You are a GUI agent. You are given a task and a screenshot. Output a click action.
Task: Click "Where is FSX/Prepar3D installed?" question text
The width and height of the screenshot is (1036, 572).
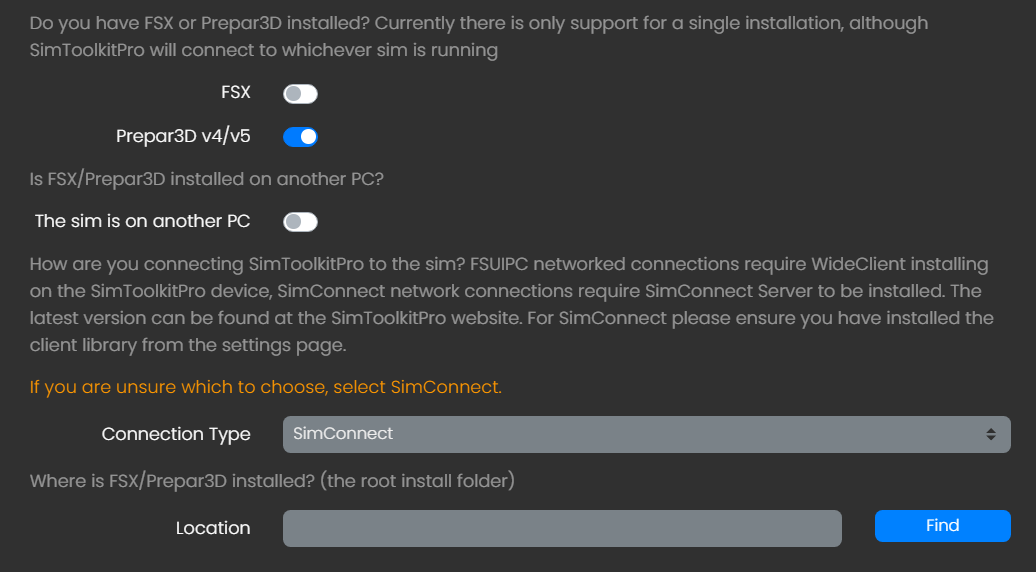point(272,481)
